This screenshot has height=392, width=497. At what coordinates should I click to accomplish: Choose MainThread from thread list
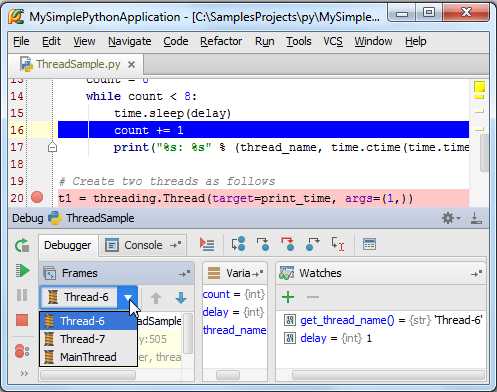88,357
